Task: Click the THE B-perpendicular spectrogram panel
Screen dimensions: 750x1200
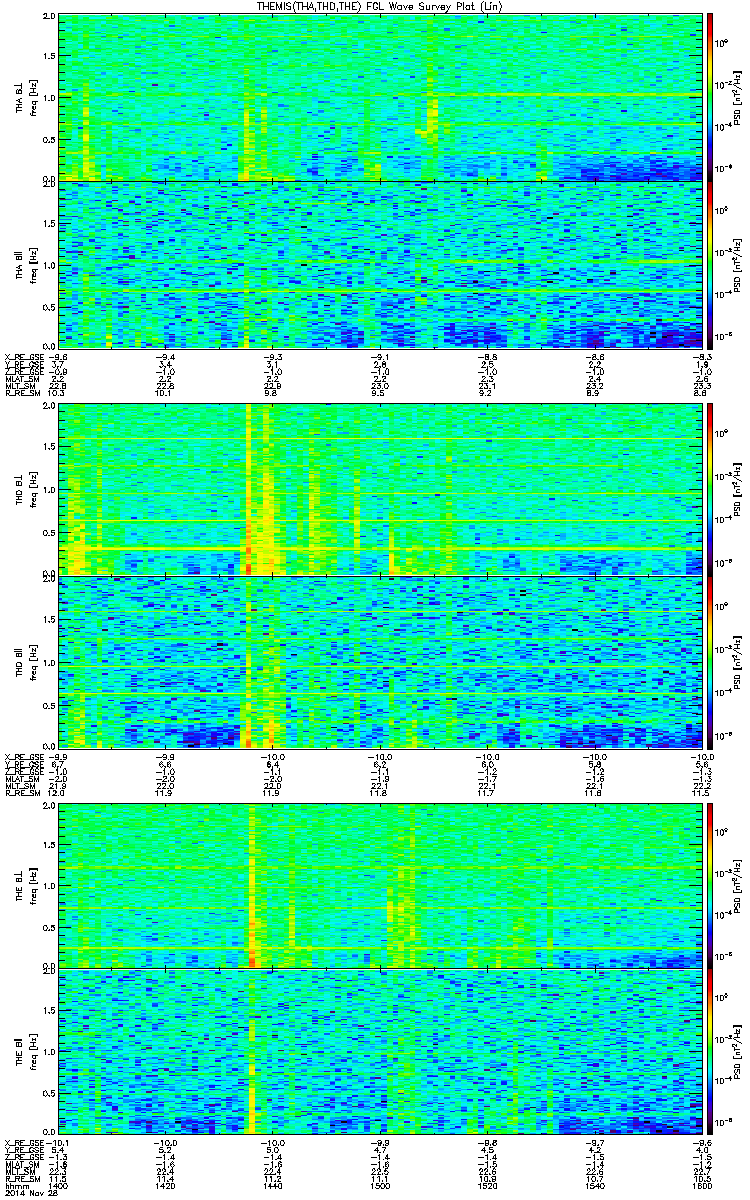Action: click(x=380, y=884)
